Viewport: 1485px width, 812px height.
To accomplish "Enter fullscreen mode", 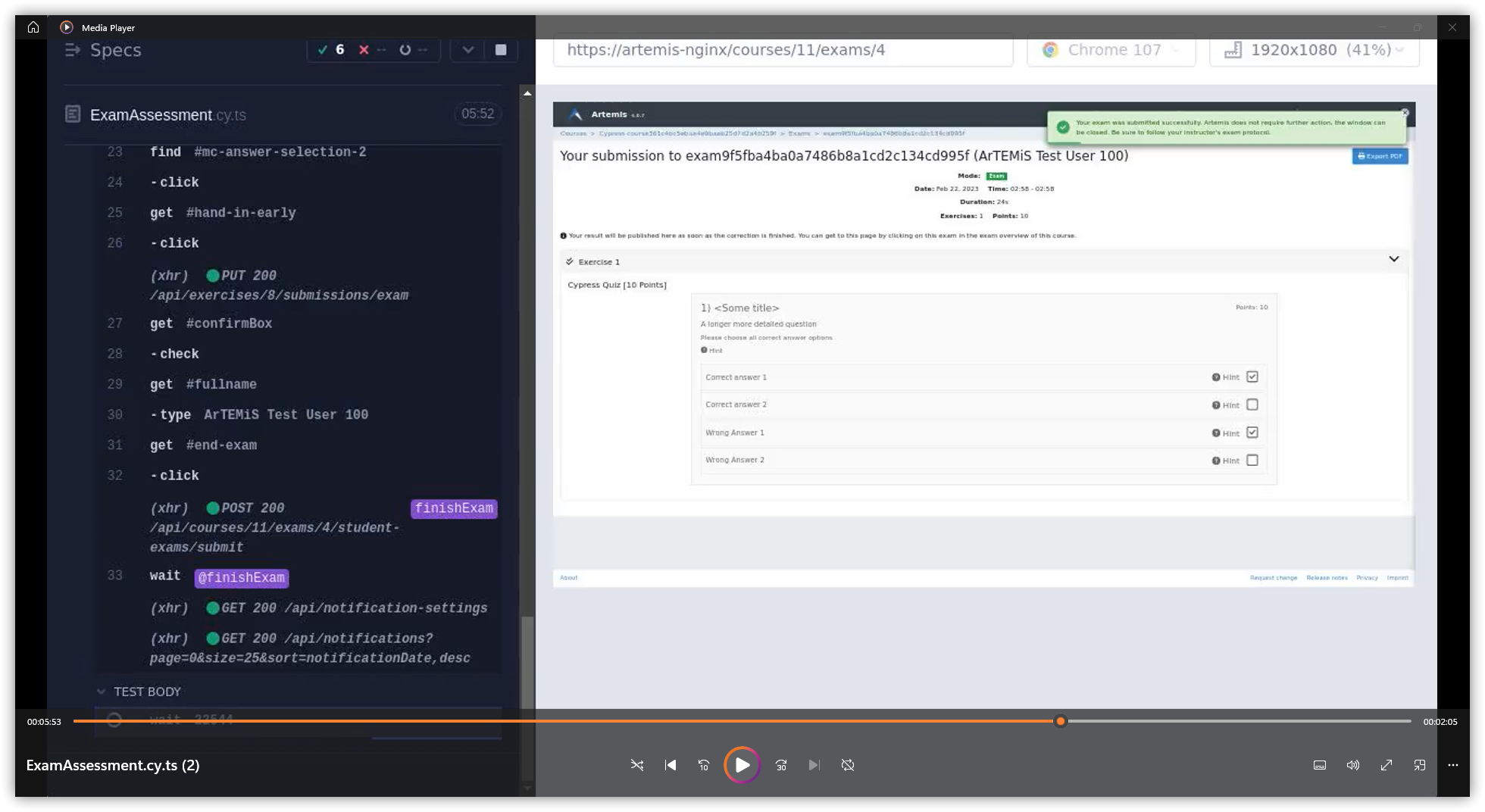I will 1387,765.
